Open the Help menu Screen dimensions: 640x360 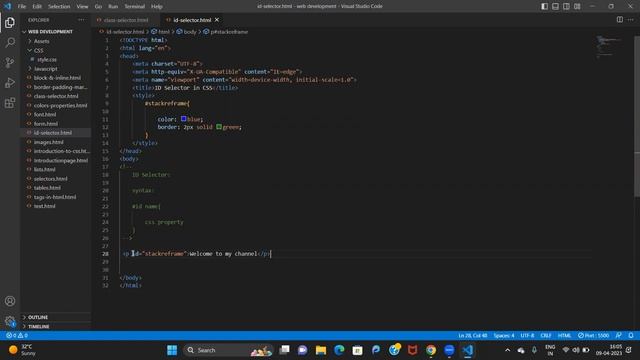(x=157, y=7)
